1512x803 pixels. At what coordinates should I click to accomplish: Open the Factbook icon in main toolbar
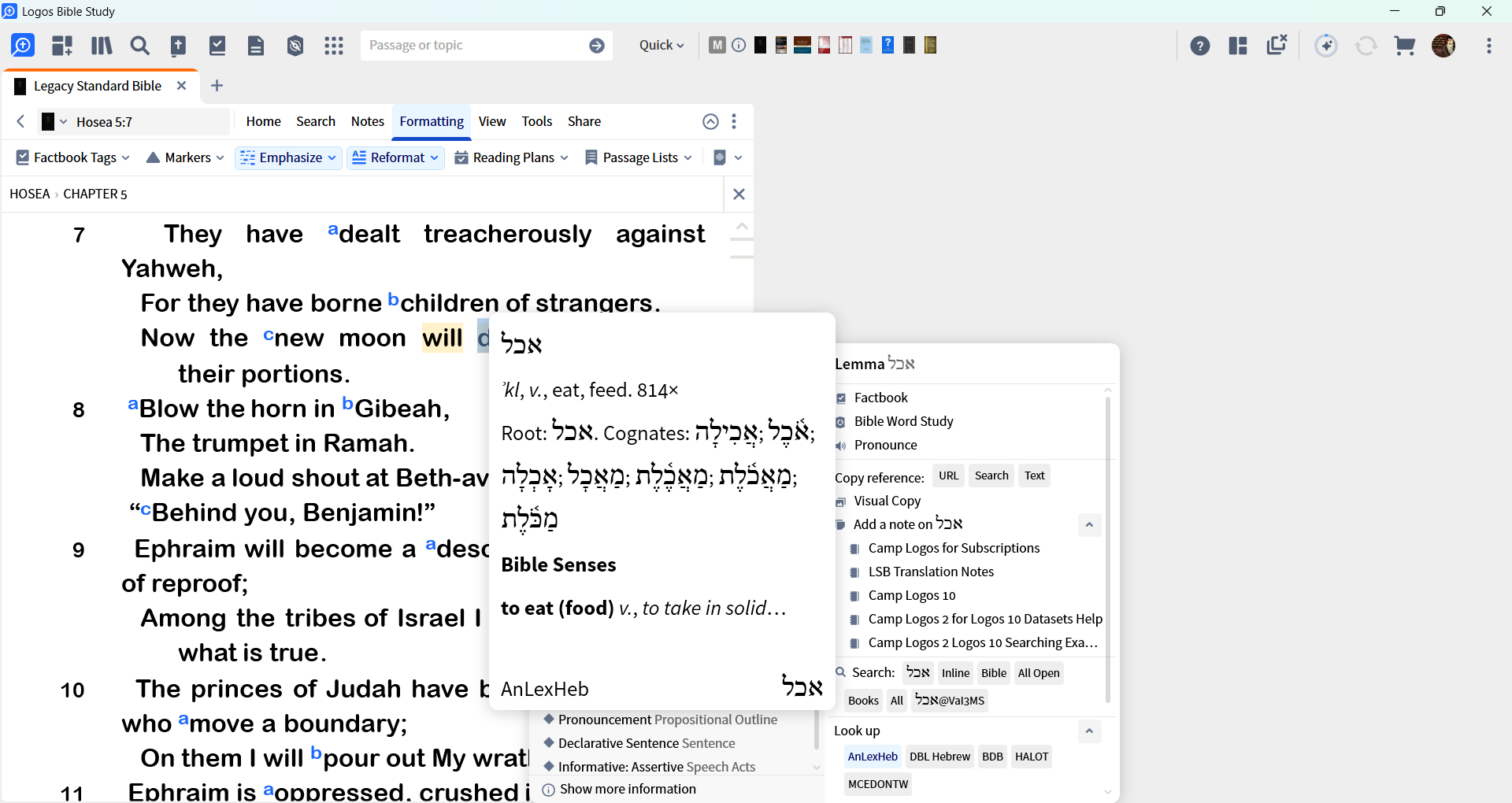click(x=179, y=46)
